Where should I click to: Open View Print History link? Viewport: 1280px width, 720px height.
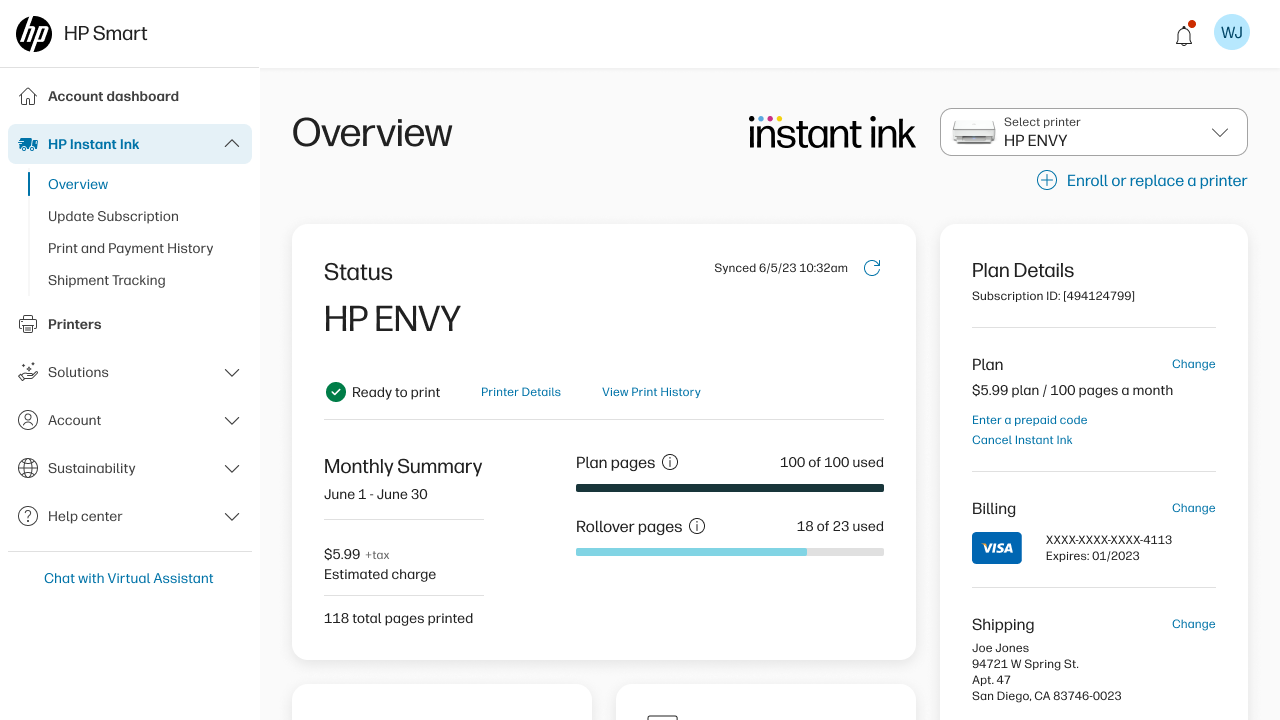click(651, 392)
